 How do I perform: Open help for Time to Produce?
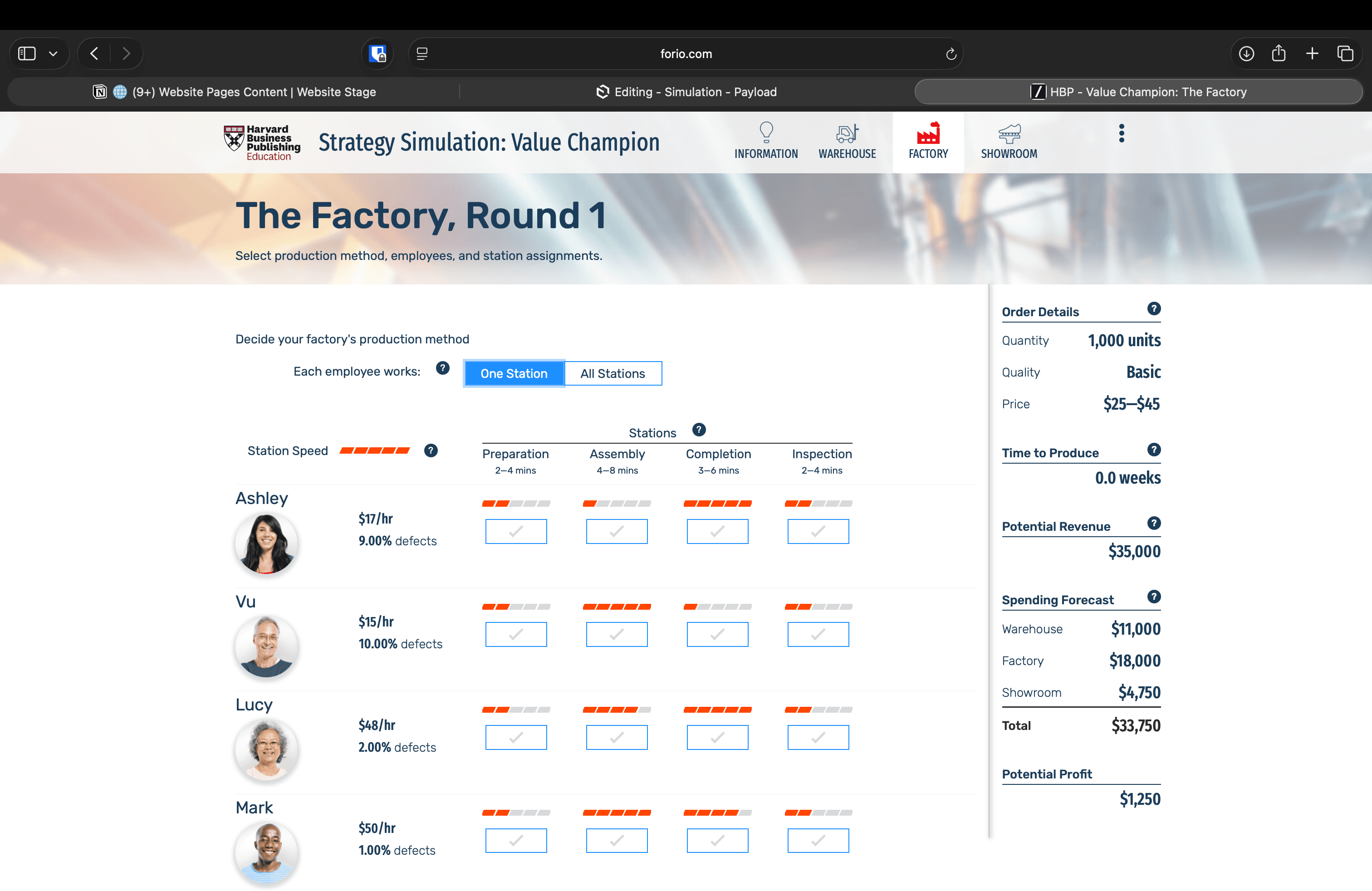1153,450
